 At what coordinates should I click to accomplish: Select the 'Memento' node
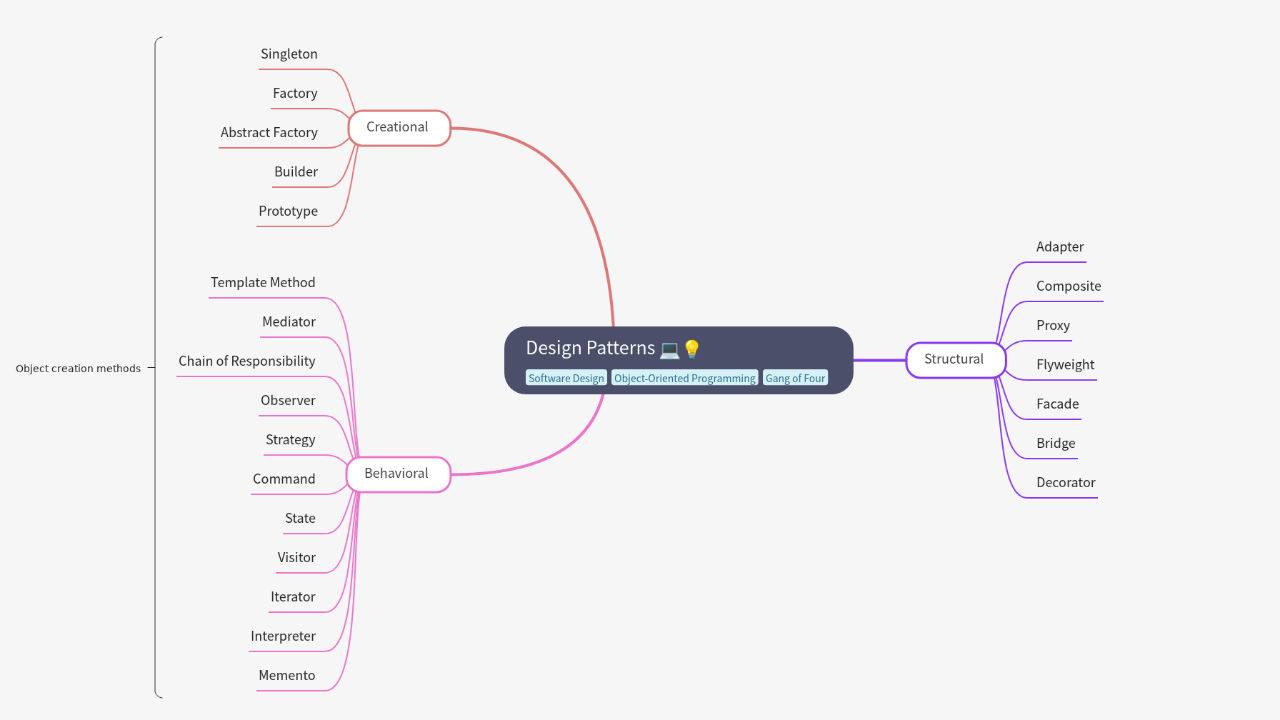click(287, 675)
